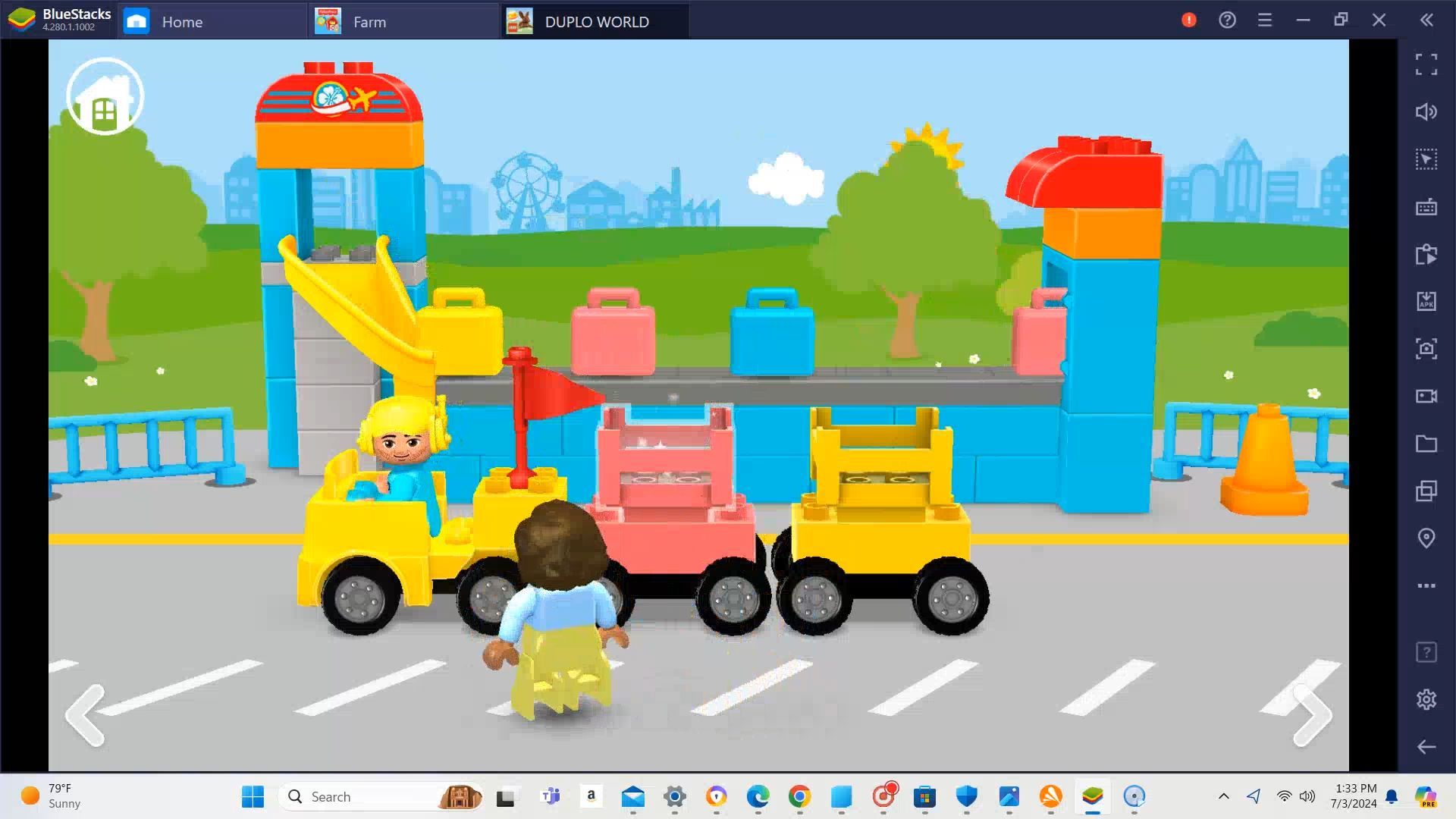
Task: Start screen recording from sidebar
Action: click(1426, 396)
